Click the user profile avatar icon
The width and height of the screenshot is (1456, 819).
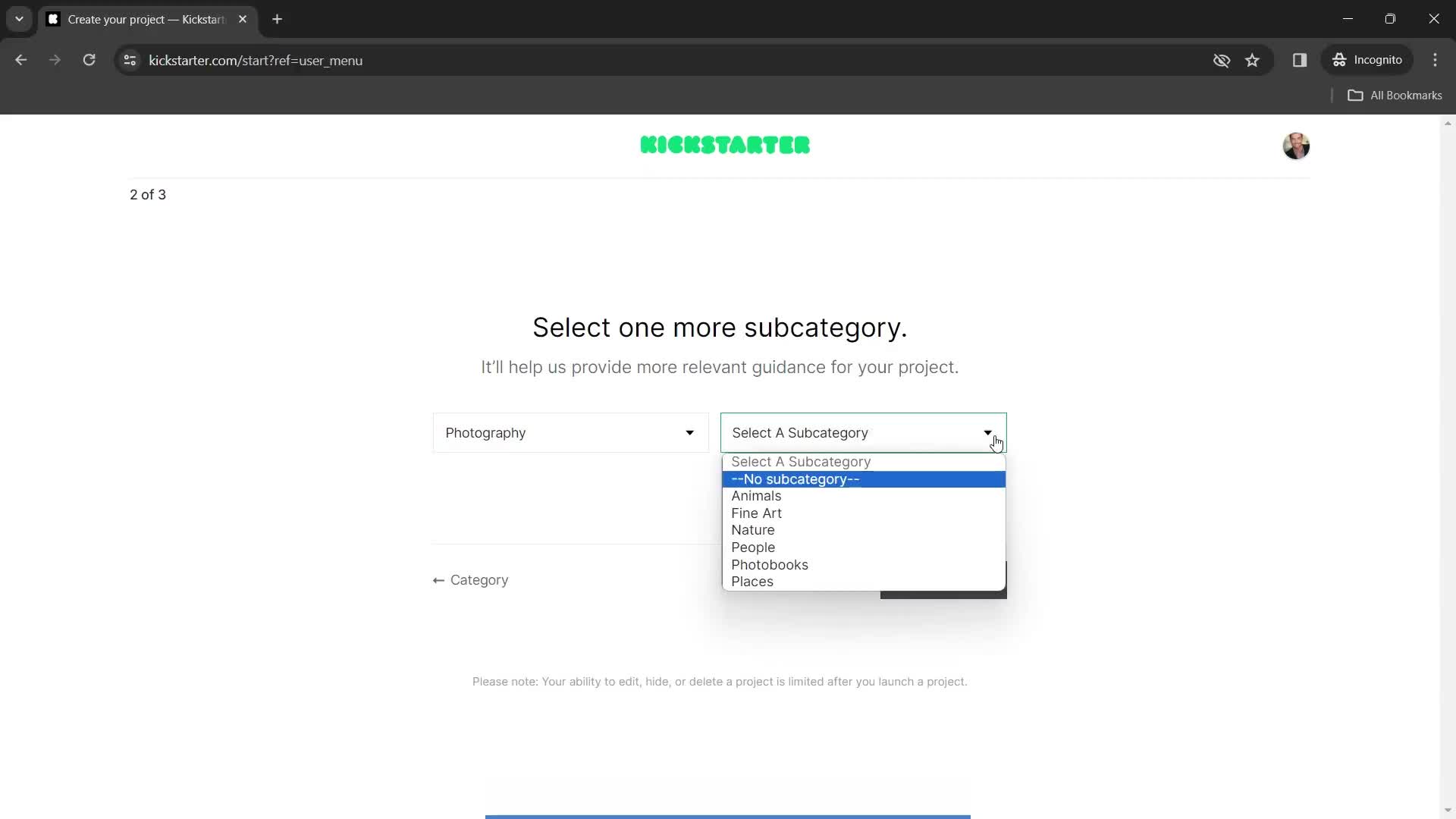1296,145
